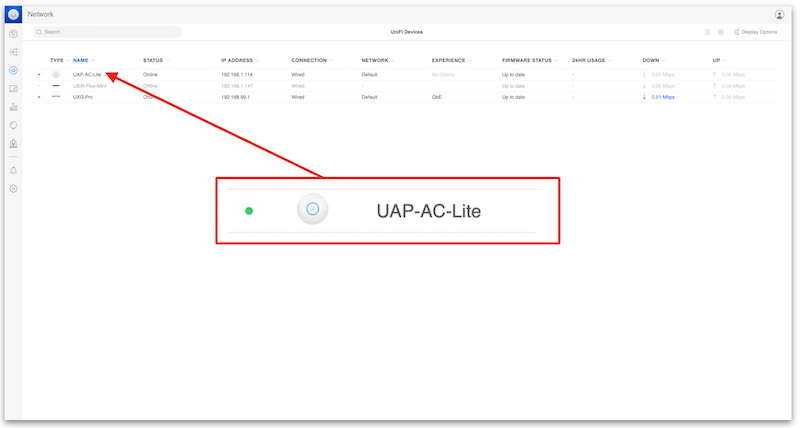The width and height of the screenshot is (800, 428).
Task: Open the Topology view in the sidebar
Action: click(x=13, y=52)
